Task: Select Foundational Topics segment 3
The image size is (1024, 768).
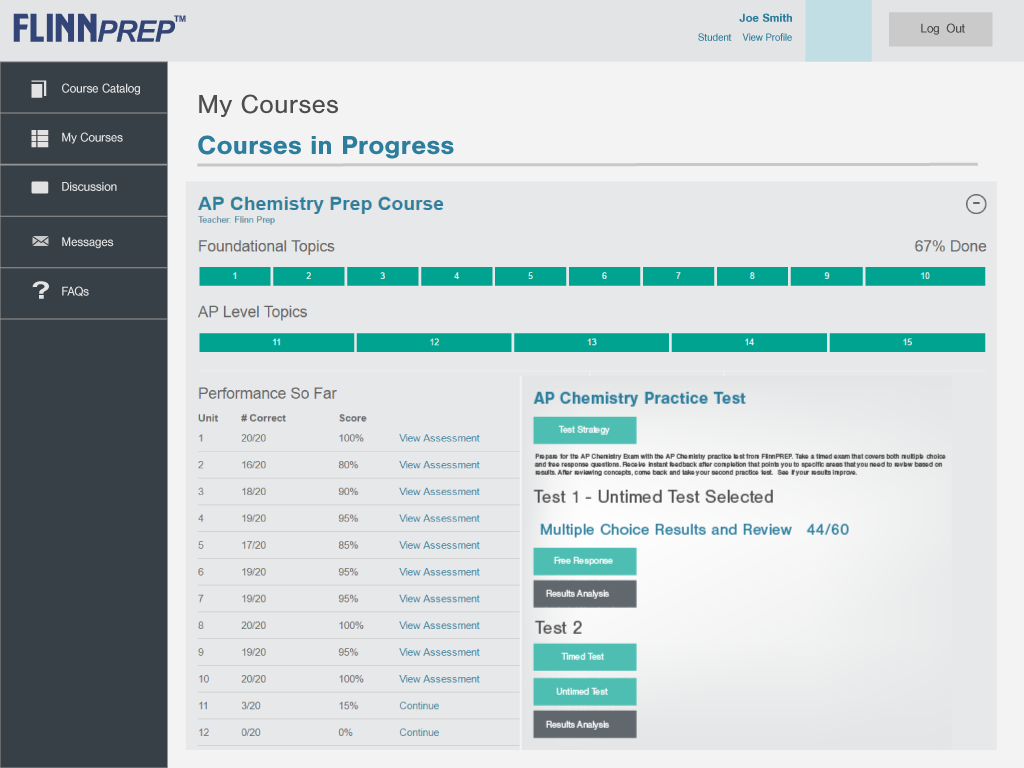Action: click(x=382, y=276)
